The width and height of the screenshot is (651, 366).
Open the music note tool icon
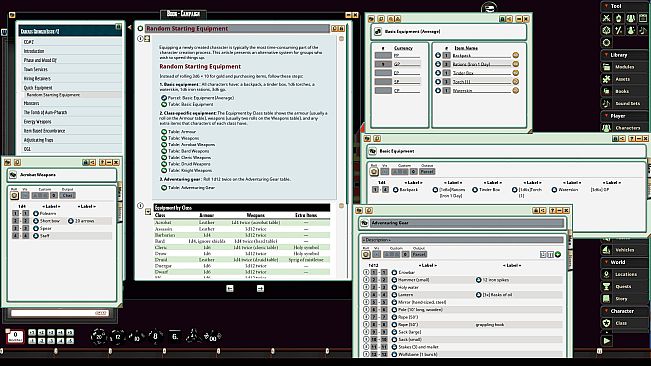pos(643,30)
